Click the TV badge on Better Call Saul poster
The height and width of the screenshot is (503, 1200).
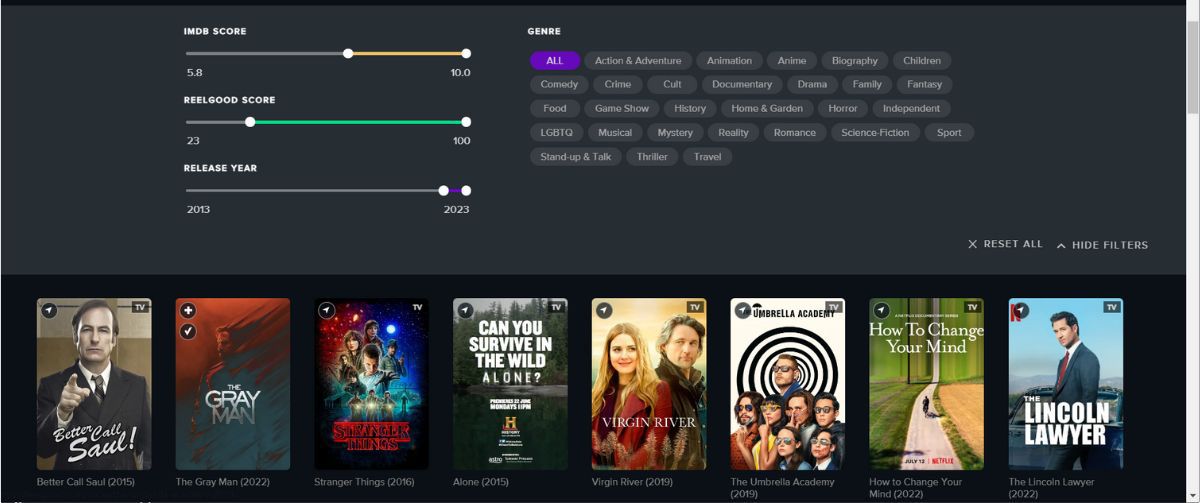click(x=140, y=307)
